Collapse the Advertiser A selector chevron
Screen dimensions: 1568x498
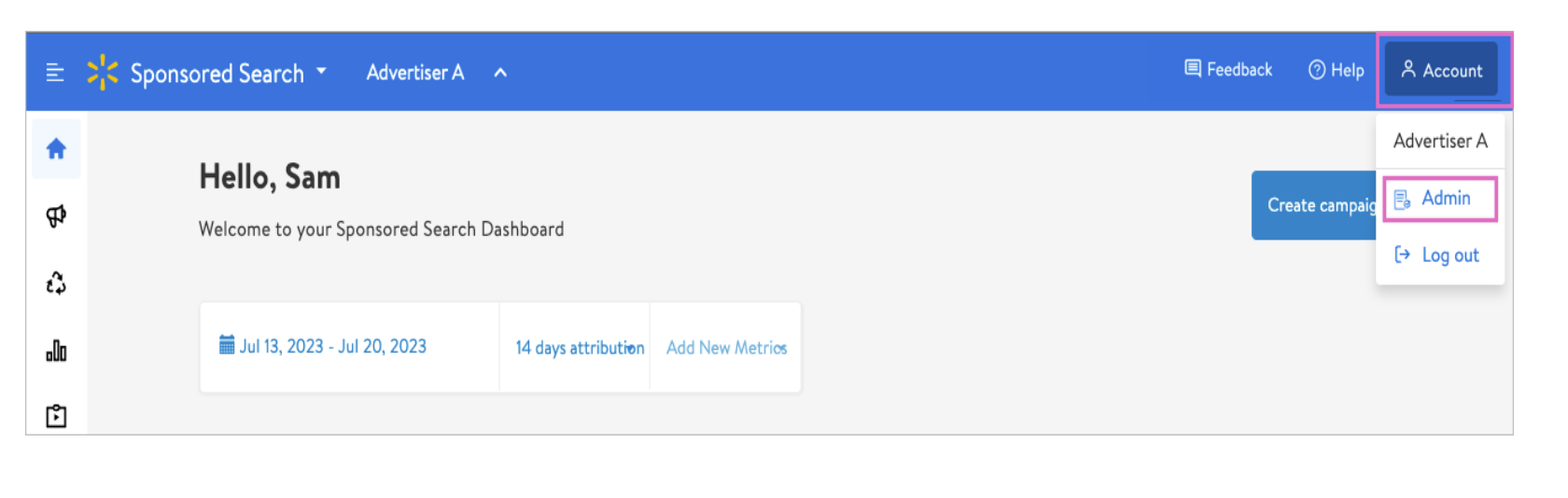point(500,72)
